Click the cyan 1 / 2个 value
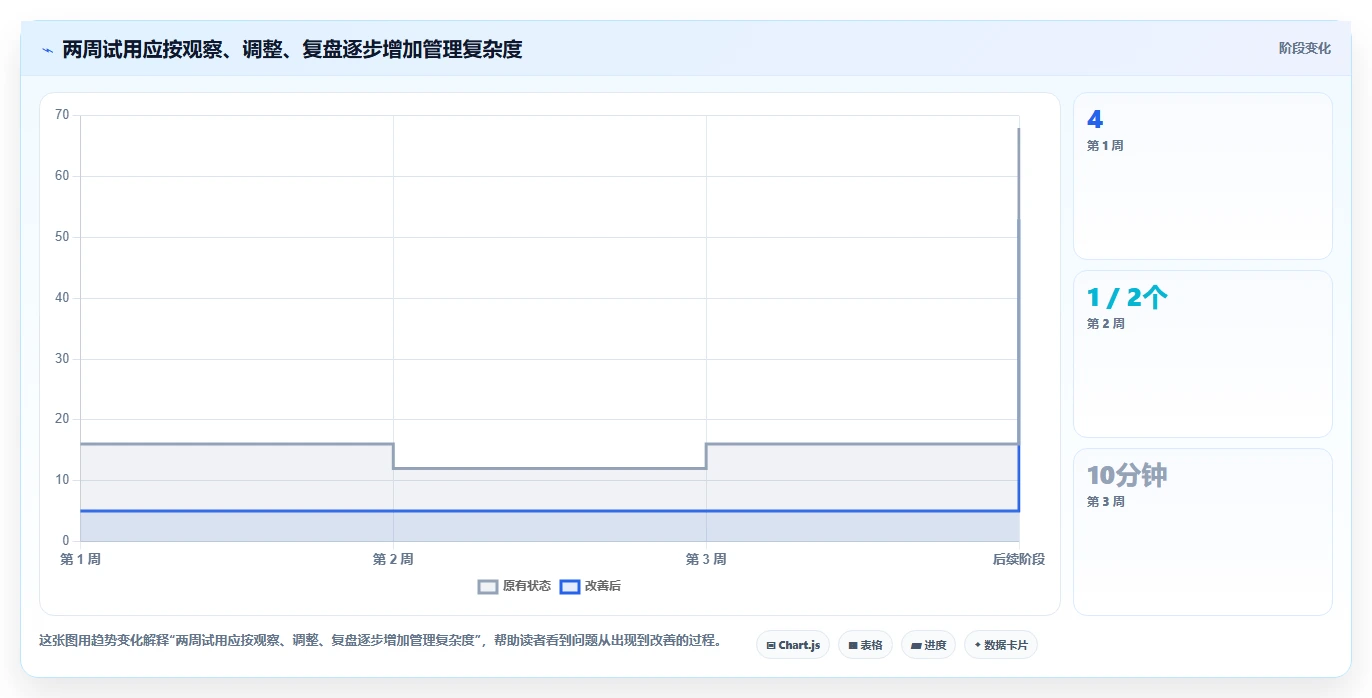This screenshot has height=698, width=1372. [1127, 297]
